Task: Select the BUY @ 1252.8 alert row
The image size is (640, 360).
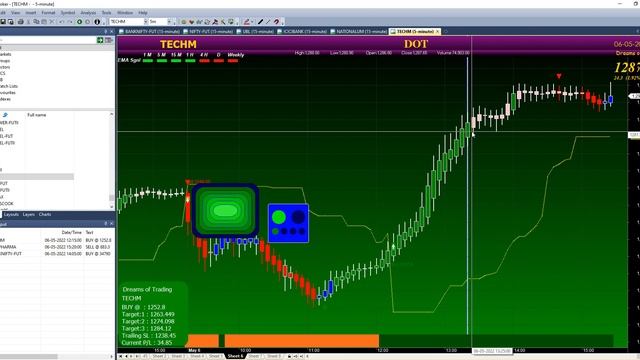Action: pyautogui.click(x=57, y=240)
